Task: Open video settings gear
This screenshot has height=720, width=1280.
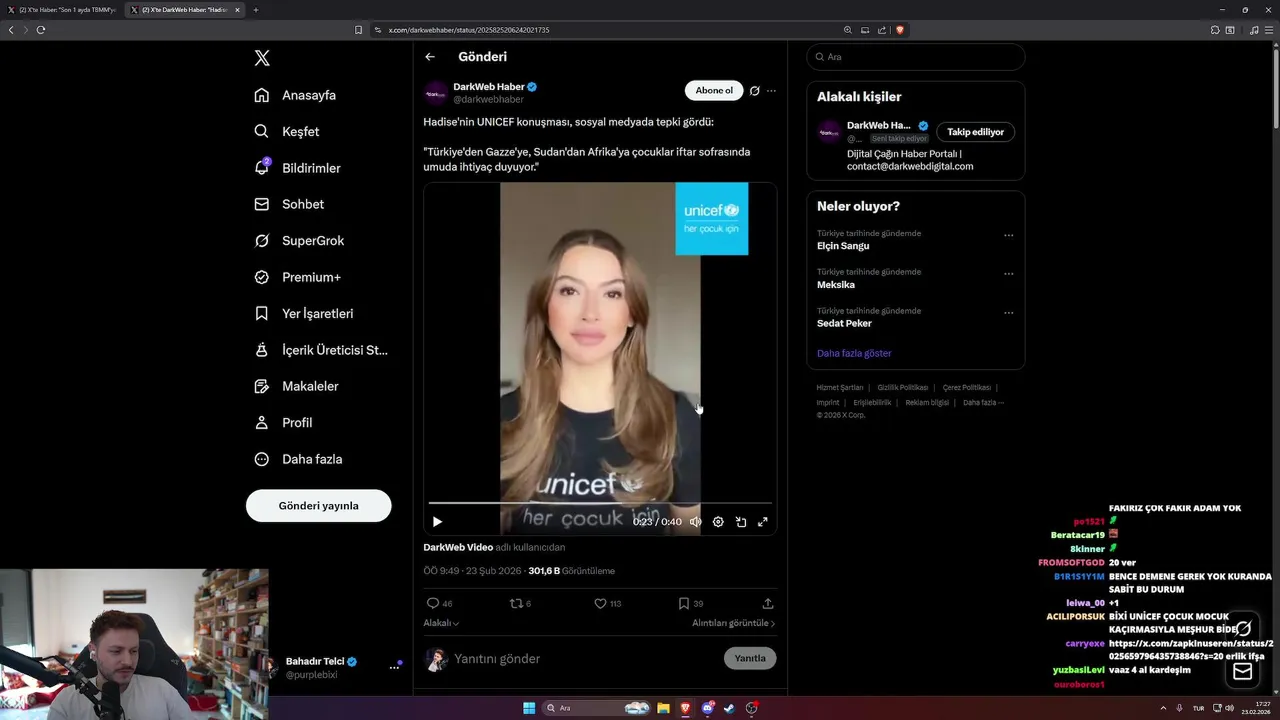Action: (x=718, y=522)
